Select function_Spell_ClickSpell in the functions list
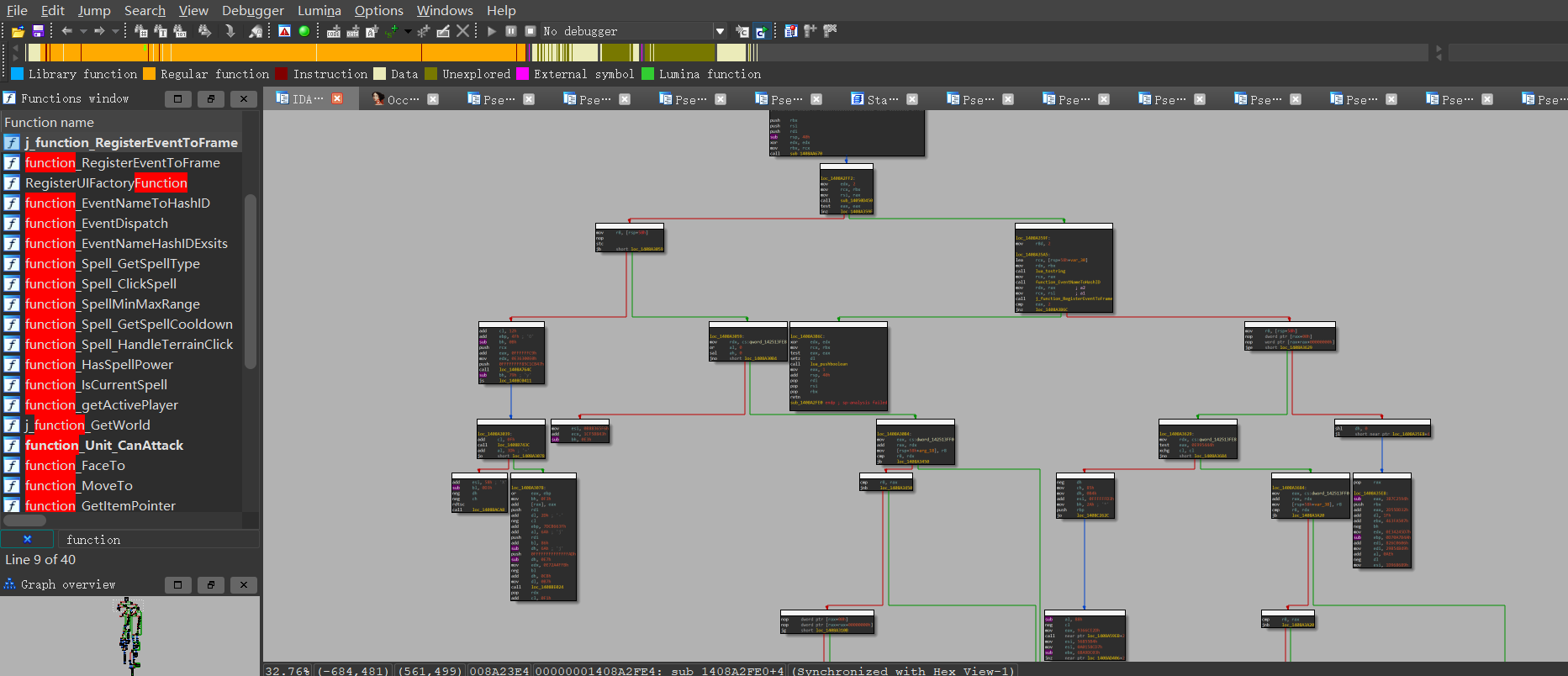Screen dimensions: 1568x676 pyautogui.click(x=123, y=284)
